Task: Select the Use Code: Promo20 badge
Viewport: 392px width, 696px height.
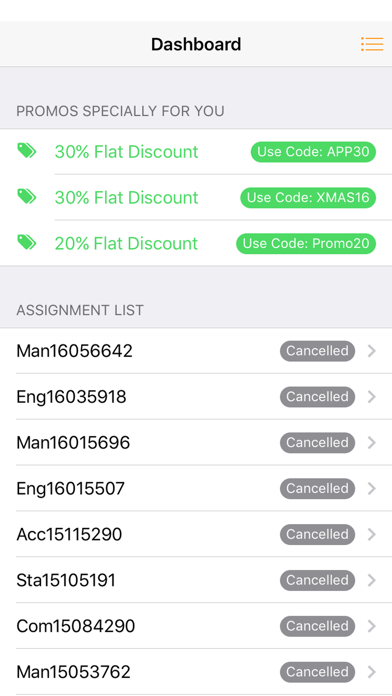Action: [x=306, y=244]
